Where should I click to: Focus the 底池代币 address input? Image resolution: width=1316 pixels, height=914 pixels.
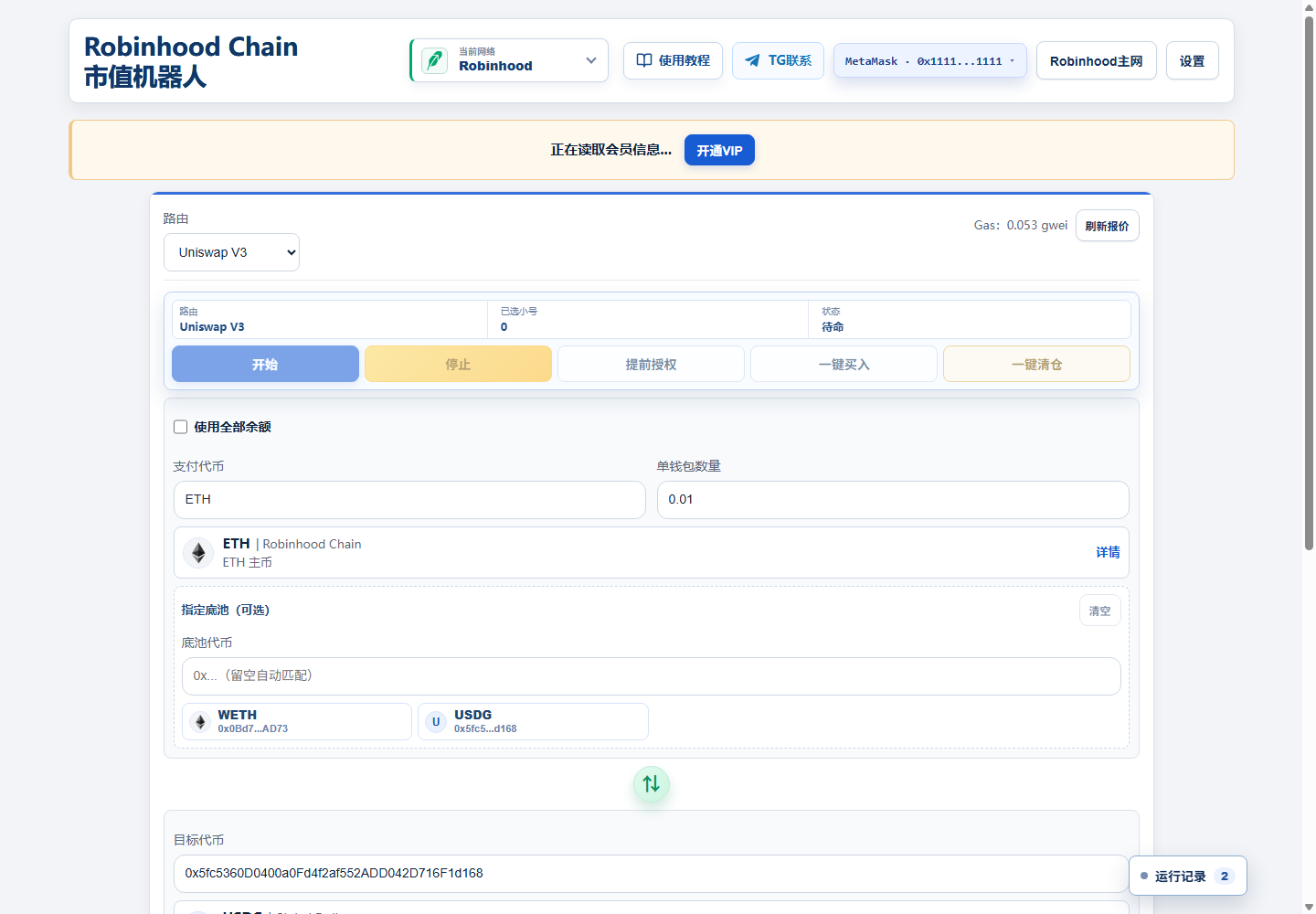pos(652,676)
